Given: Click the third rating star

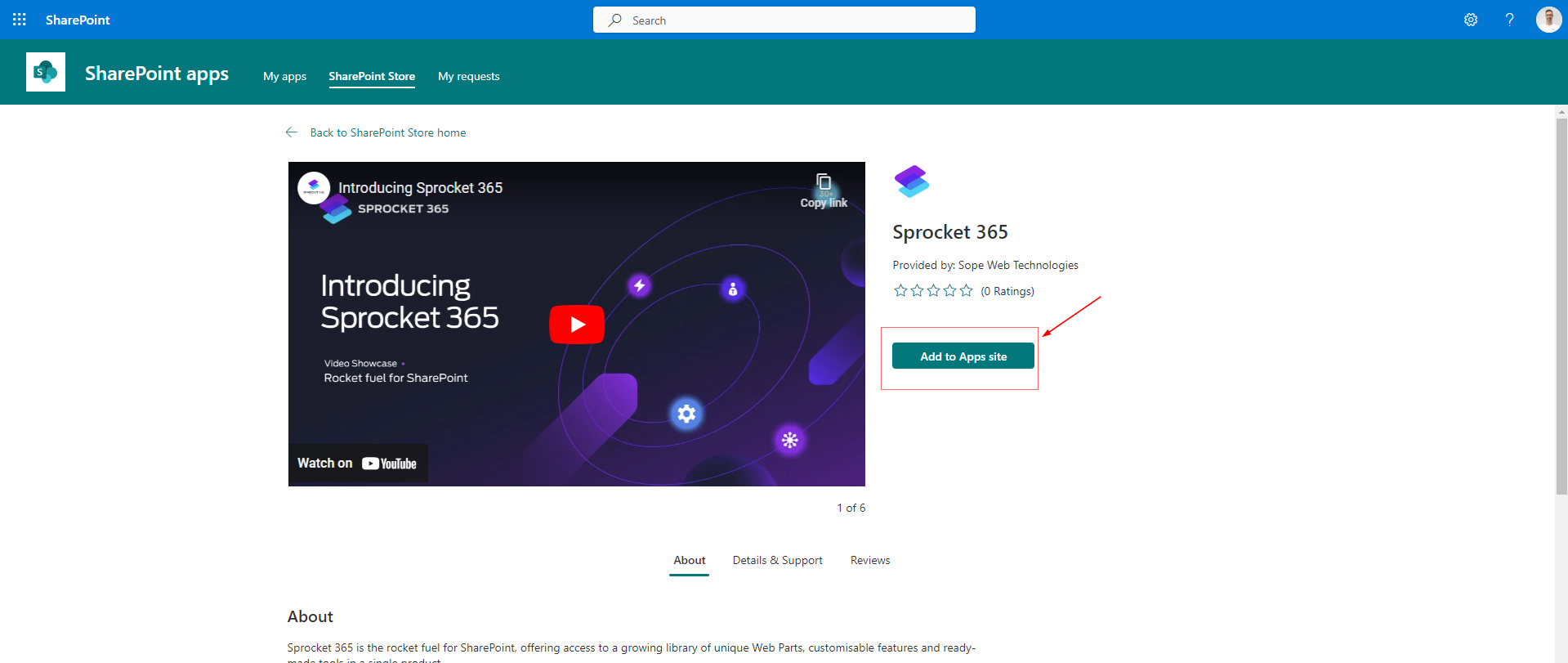Looking at the screenshot, I should (x=933, y=290).
